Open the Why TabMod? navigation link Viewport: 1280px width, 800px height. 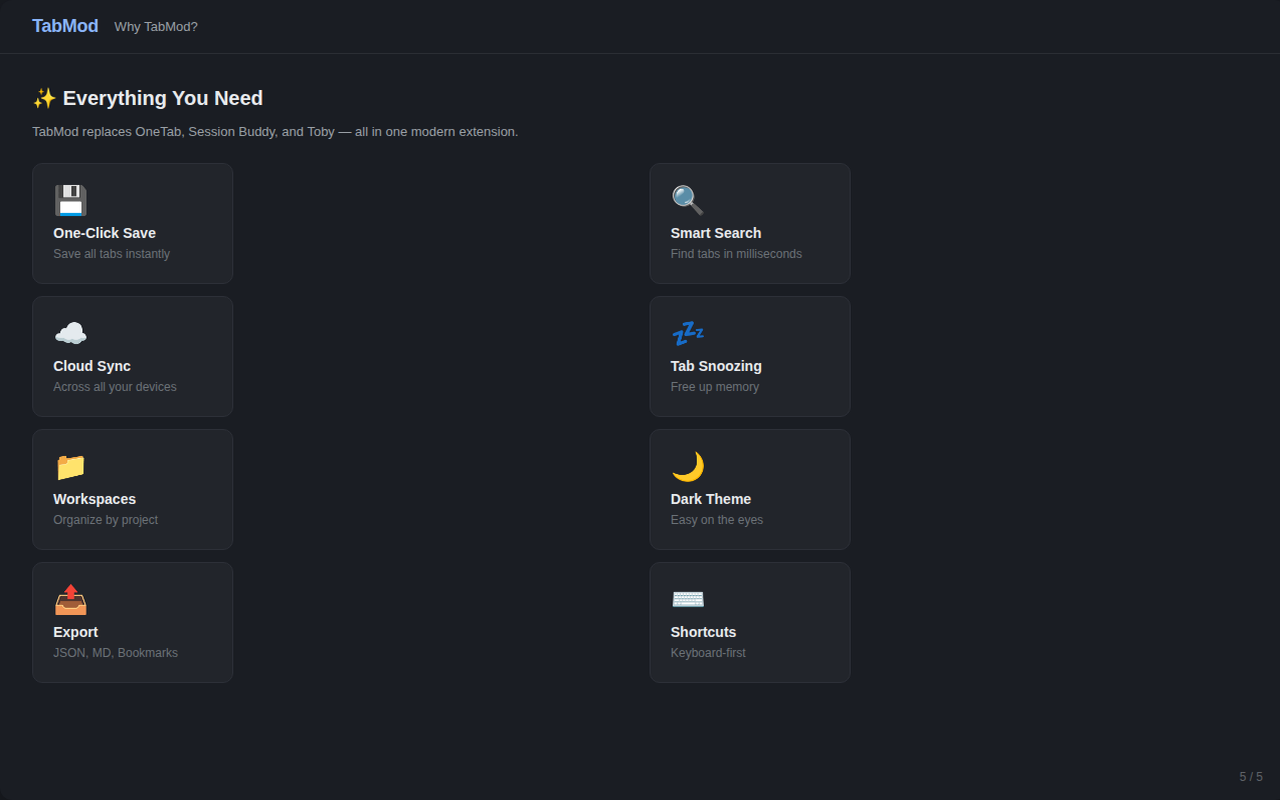156,27
